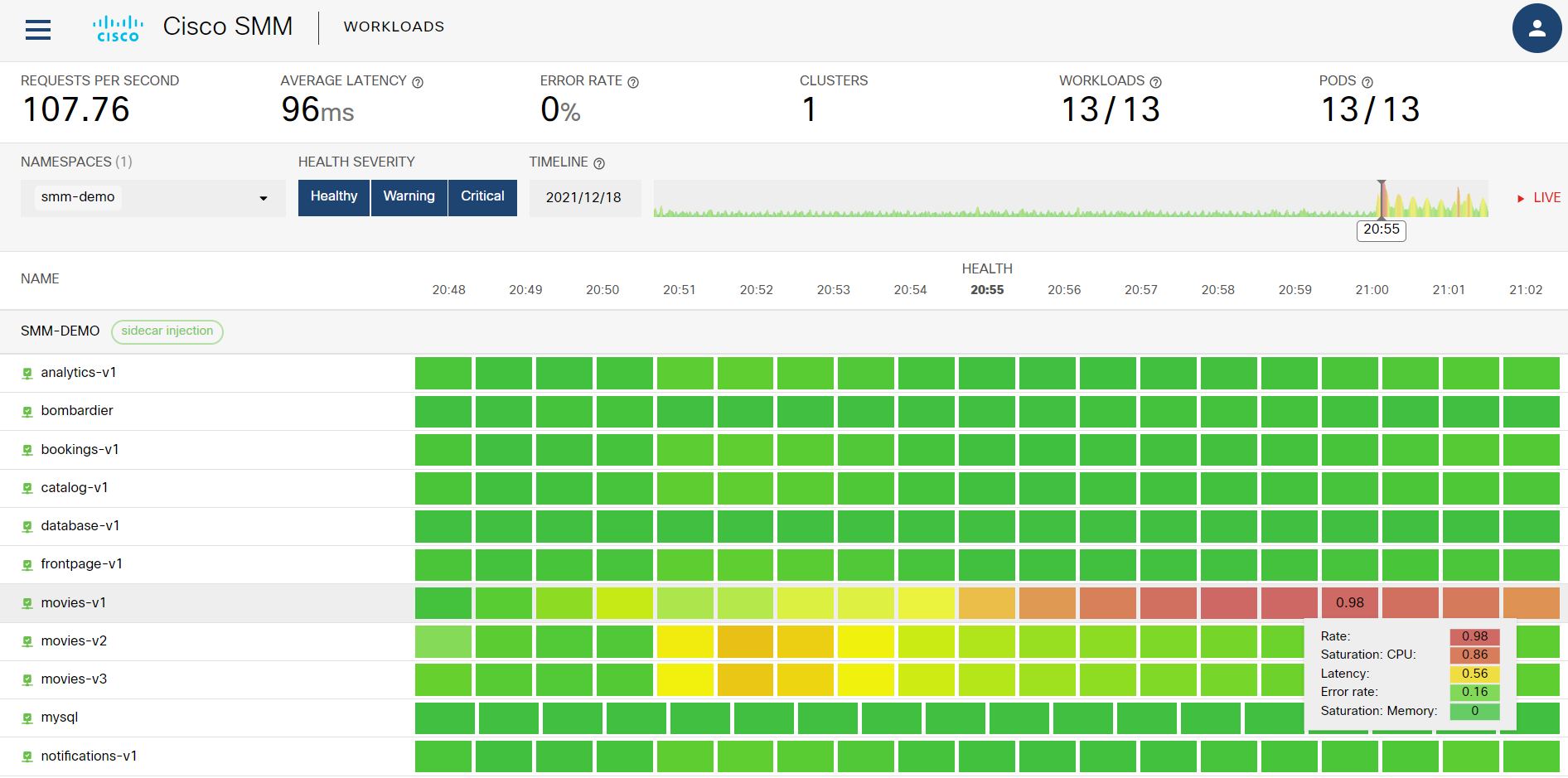This screenshot has width=1568, height=778.
Task: Toggle the Healthy severity filter
Action: tap(334, 197)
